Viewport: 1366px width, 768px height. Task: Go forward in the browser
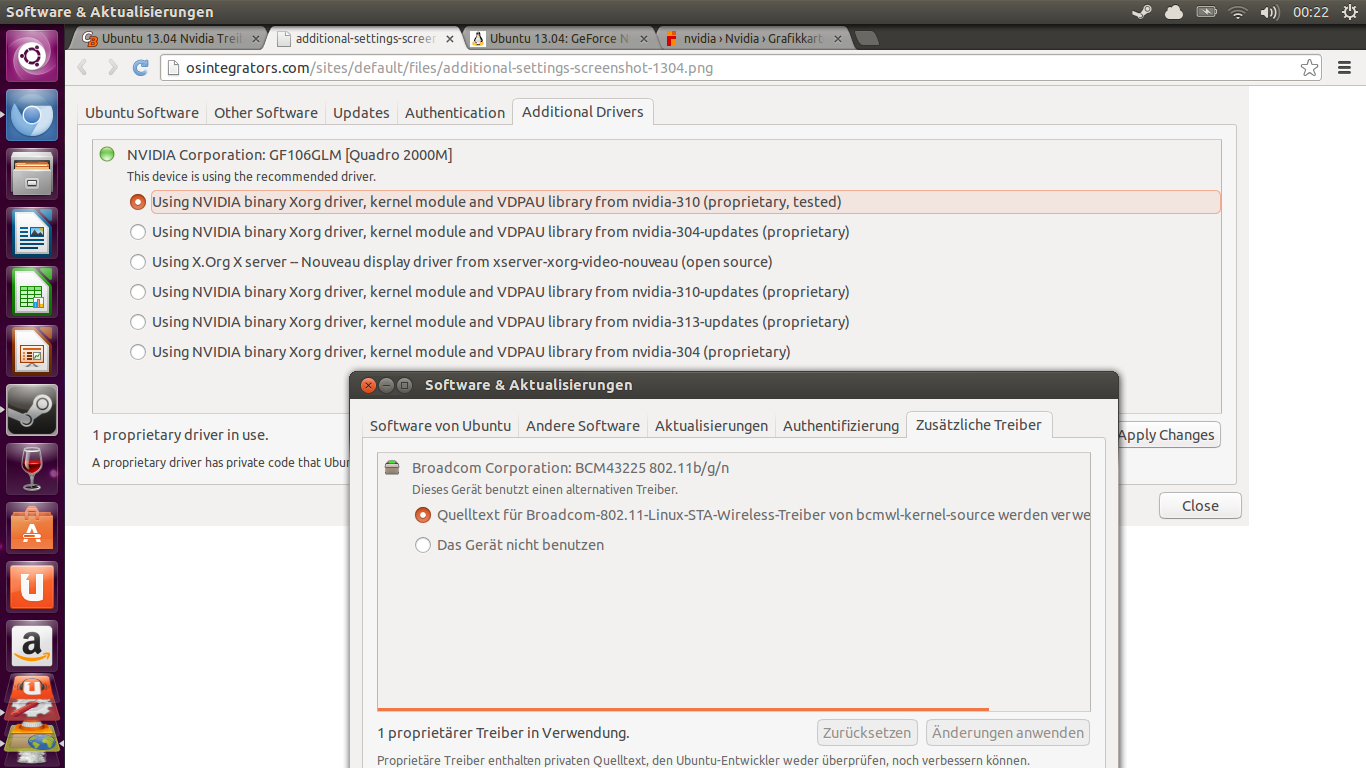pyautogui.click(x=112, y=68)
